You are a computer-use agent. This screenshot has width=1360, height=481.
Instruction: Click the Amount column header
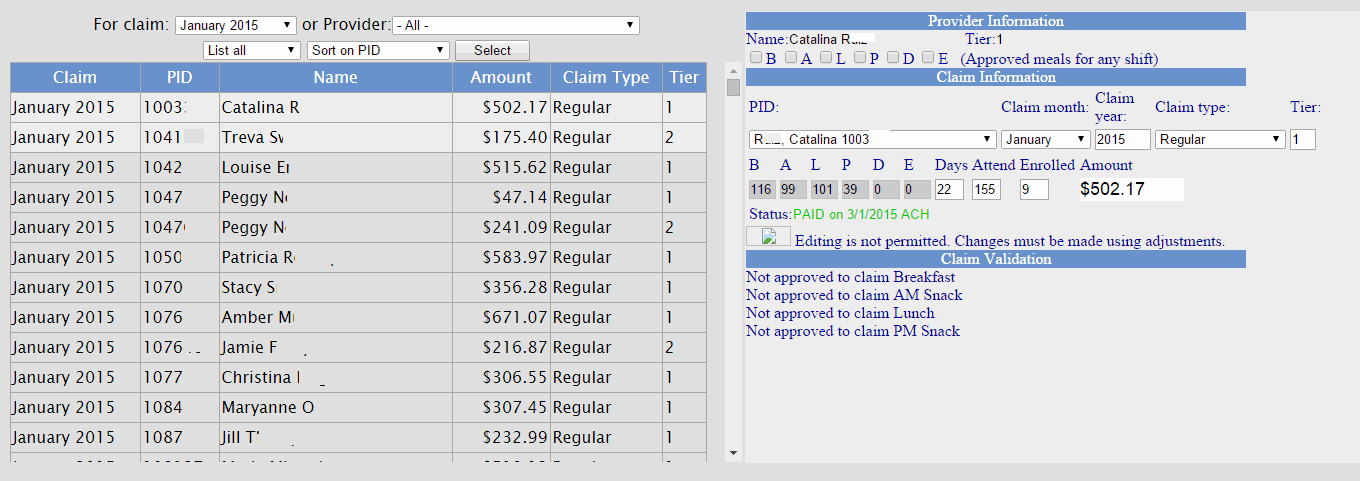click(x=501, y=77)
